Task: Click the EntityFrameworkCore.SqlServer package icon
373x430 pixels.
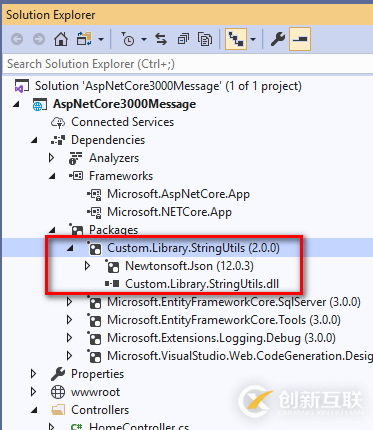Action: click(x=95, y=302)
